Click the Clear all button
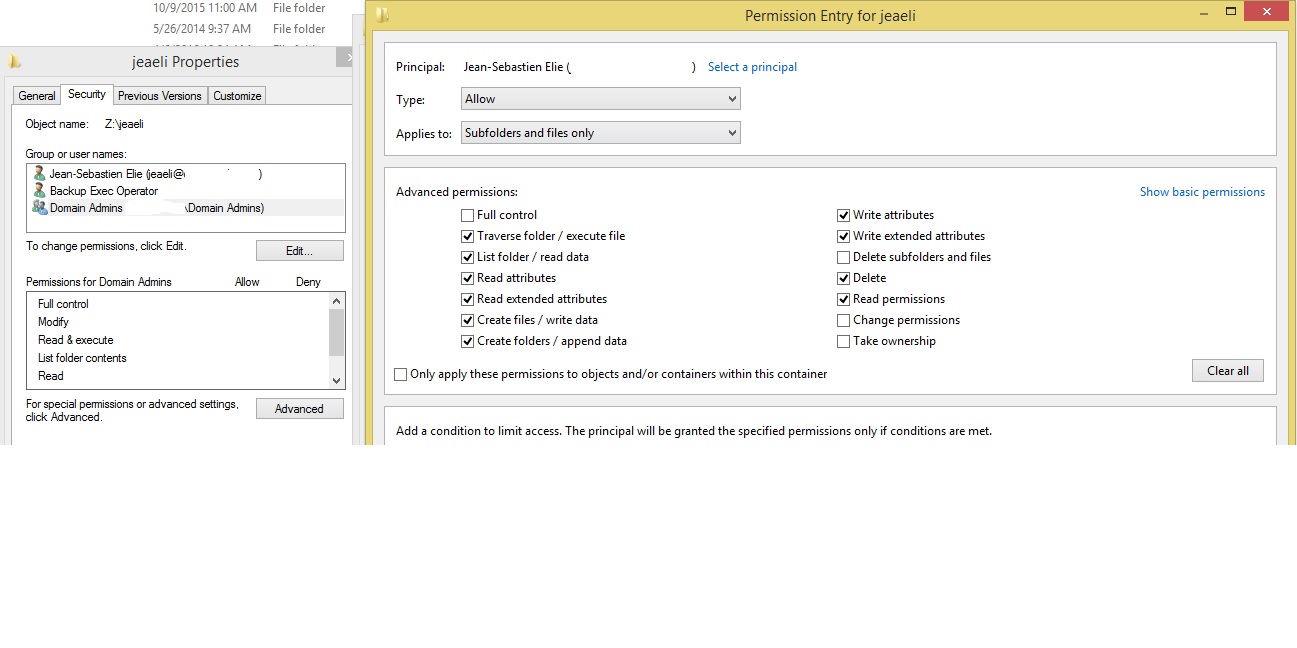The width and height of the screenshot is (1297, 648). point(1228,370)
